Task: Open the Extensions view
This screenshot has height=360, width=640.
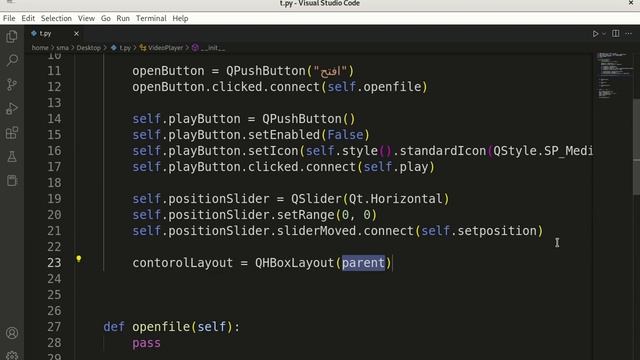Action: [x=12, y=133]
